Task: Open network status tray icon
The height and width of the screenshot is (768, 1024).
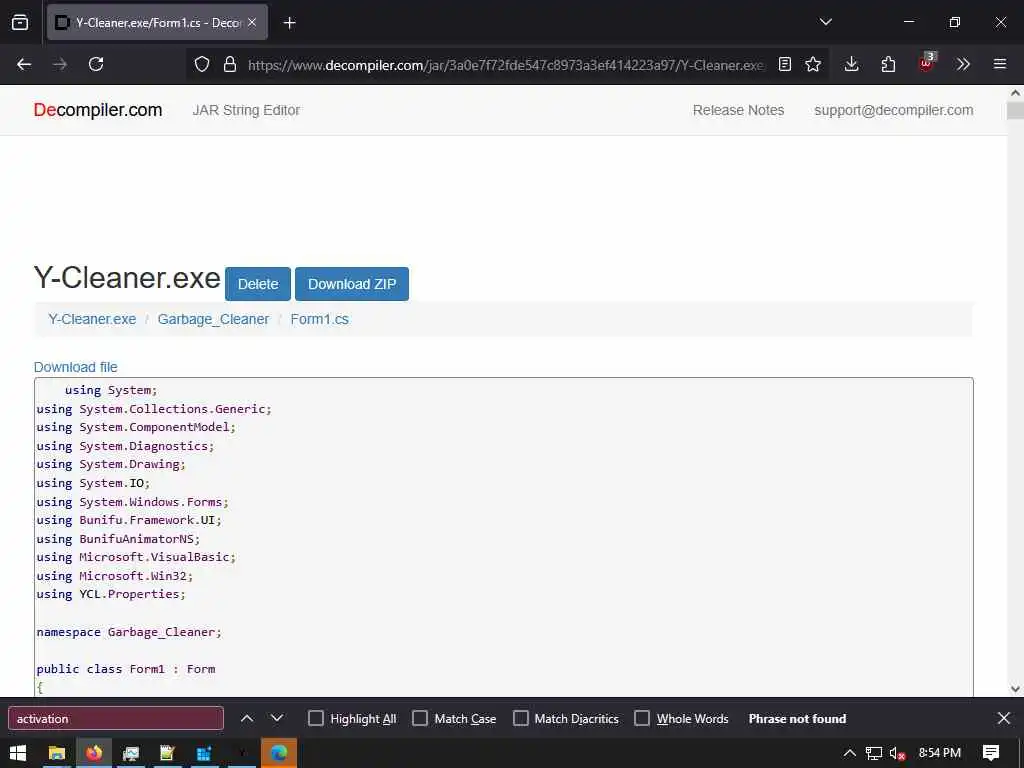Action: tap(874, 753)
